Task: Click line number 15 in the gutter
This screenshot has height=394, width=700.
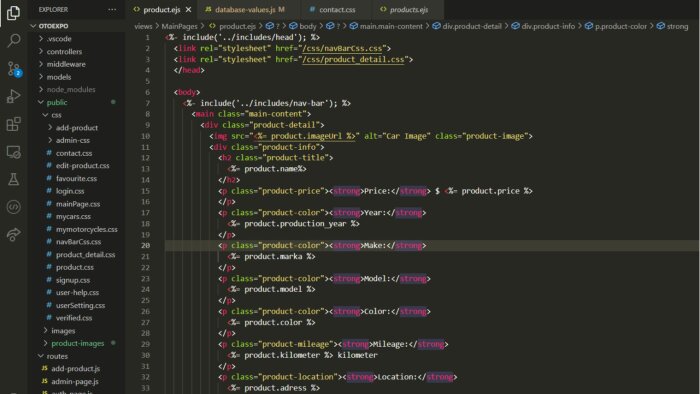Action: 146,191
